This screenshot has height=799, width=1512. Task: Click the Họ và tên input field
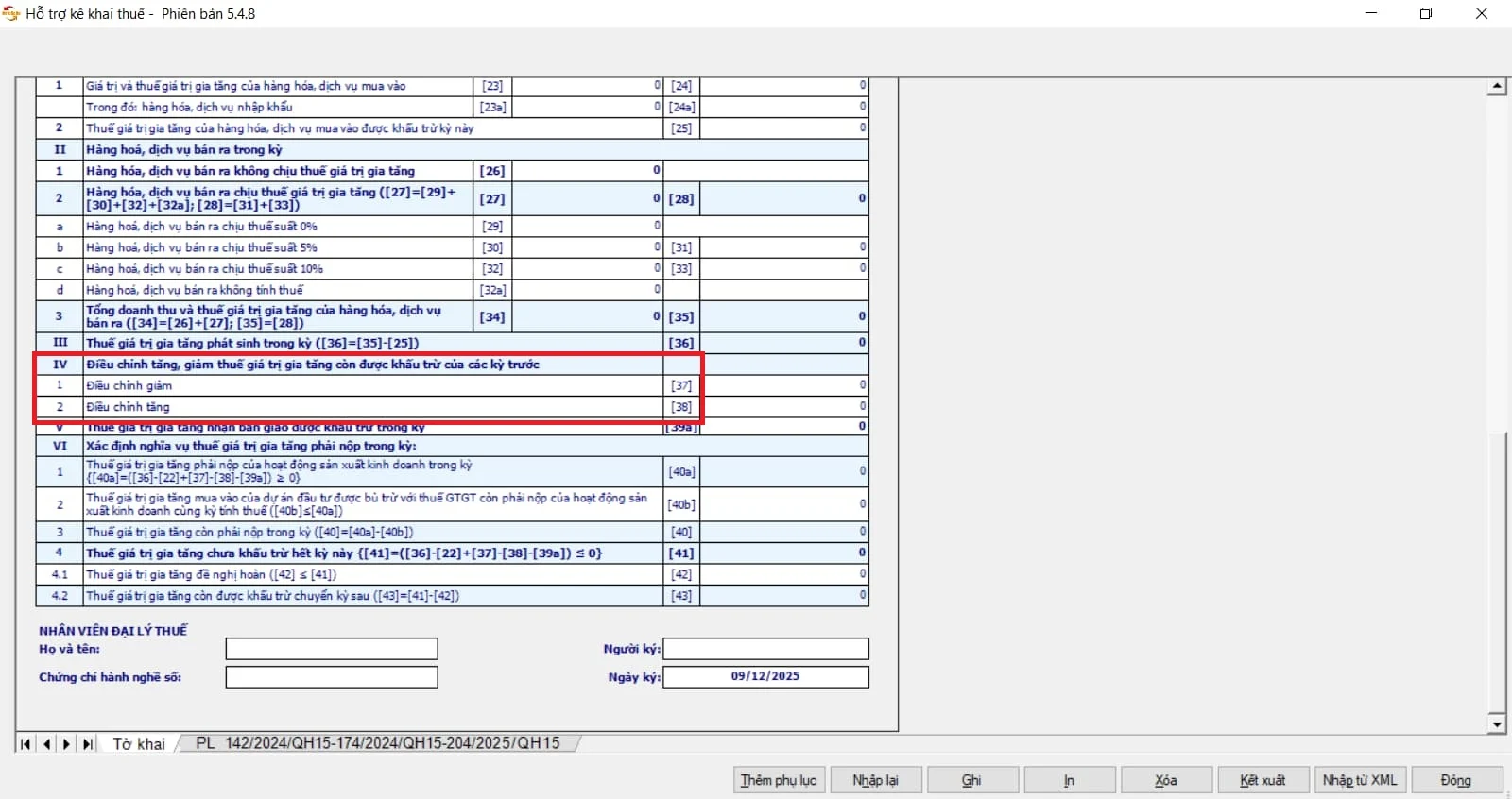point(332,649)
